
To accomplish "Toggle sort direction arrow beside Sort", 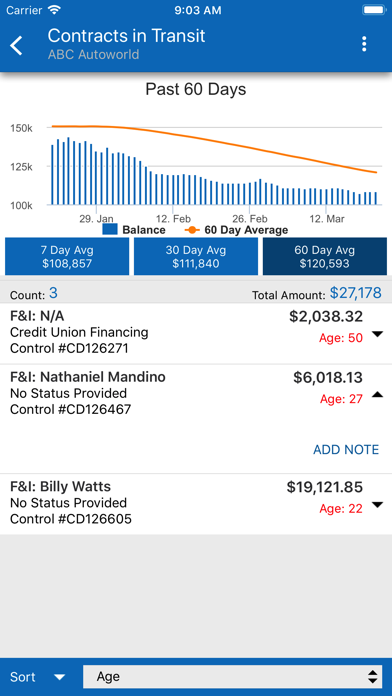I will click(59, 677).
